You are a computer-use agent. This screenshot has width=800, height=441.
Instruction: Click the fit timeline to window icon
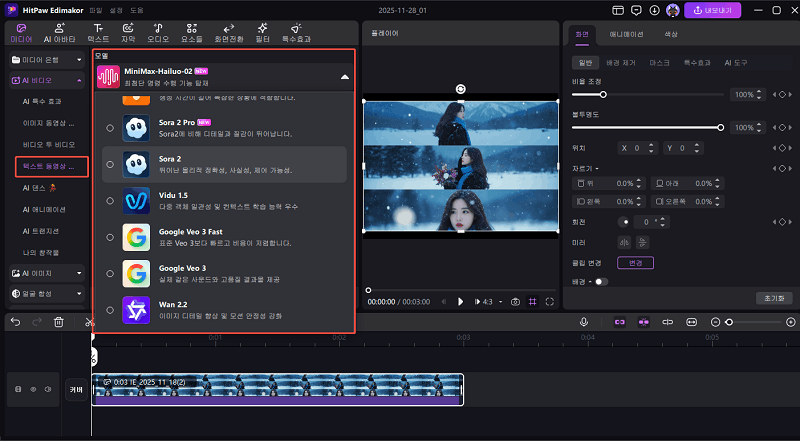691,322
